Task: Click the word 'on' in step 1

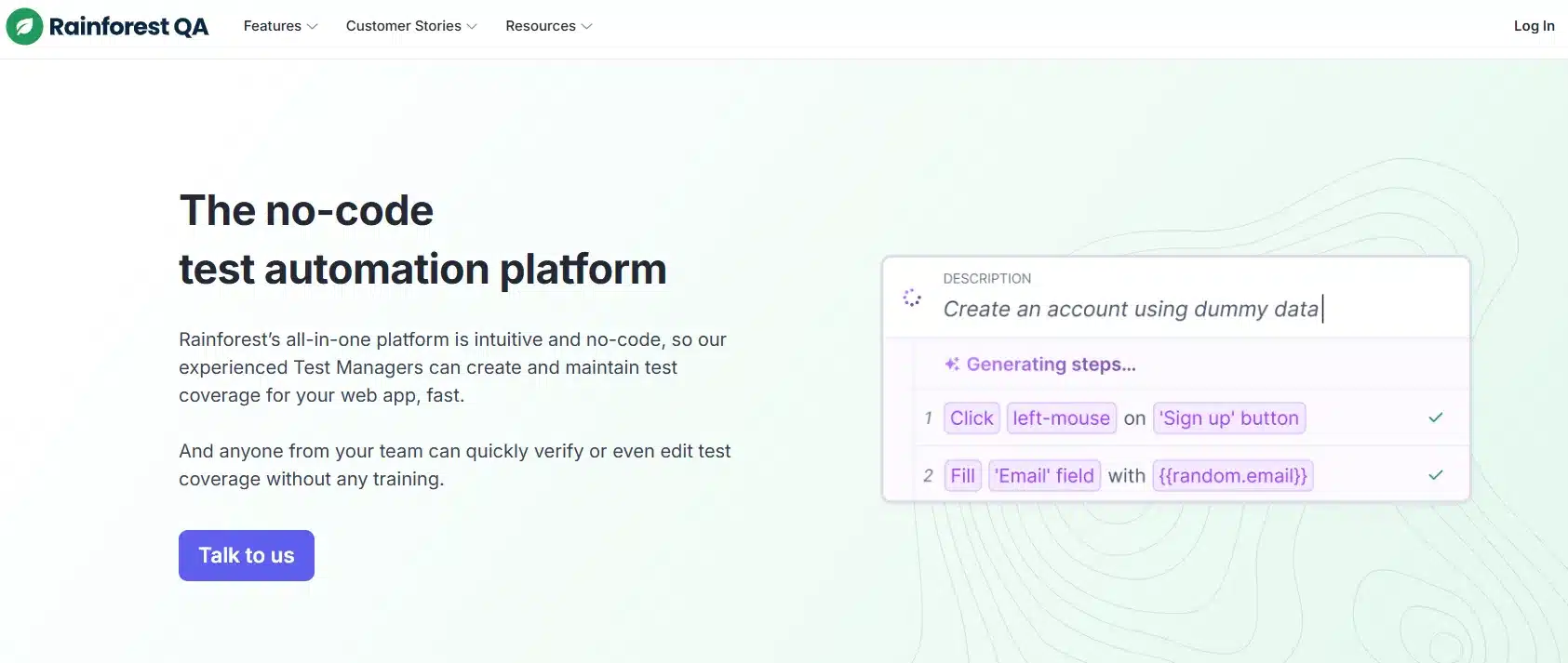Action: 1134,418
